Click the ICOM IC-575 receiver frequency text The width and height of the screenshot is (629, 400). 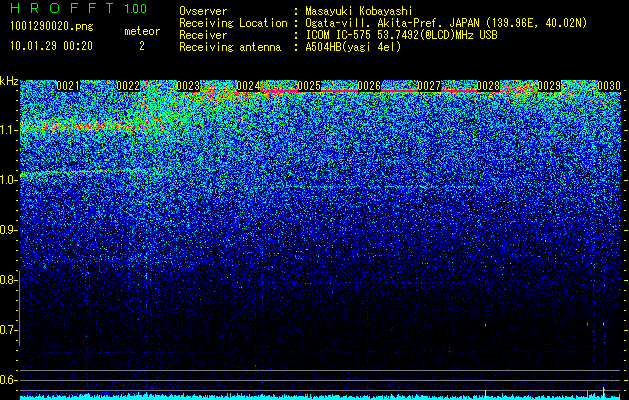(401, 35)
